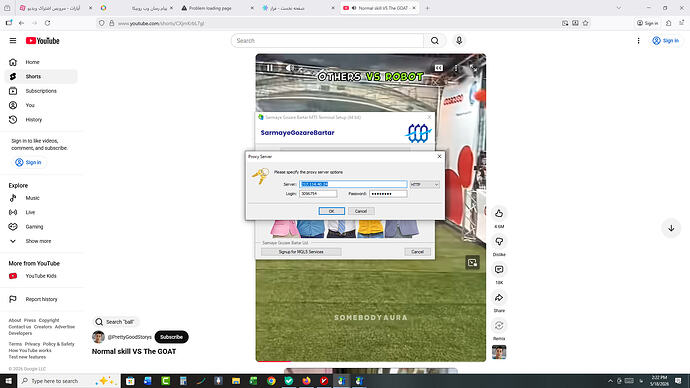The height and width of the screenshot is (388, 690).
Task: Open YouTube Kids link
Action: (x=41, y=276)
